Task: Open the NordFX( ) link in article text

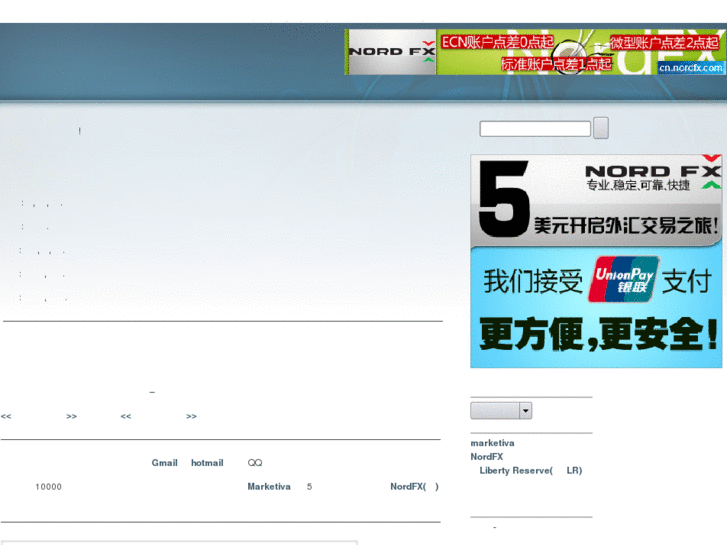Action: point(415,487)
